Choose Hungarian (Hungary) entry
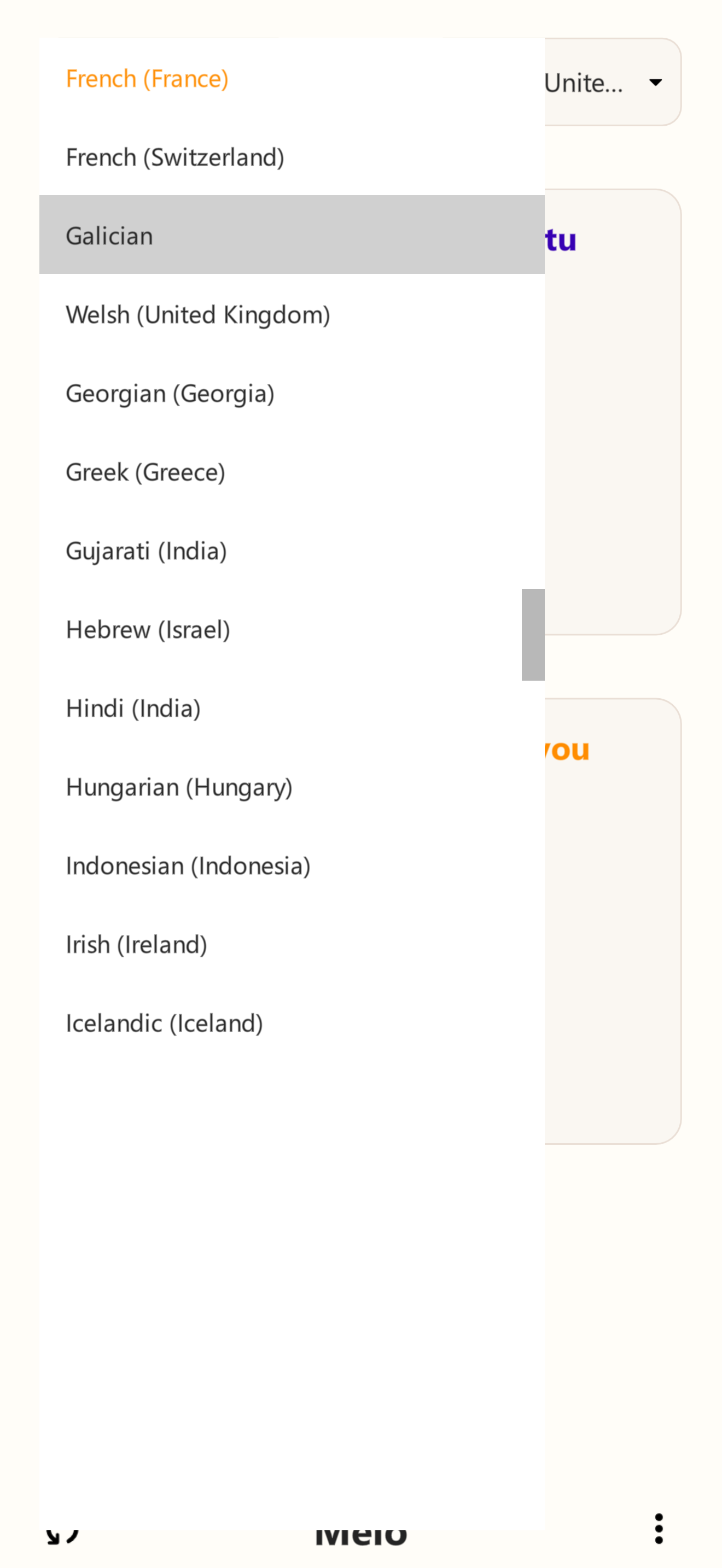Image resolution: width=722 pixels, height=1568 pixels. [x=292, y=786]
